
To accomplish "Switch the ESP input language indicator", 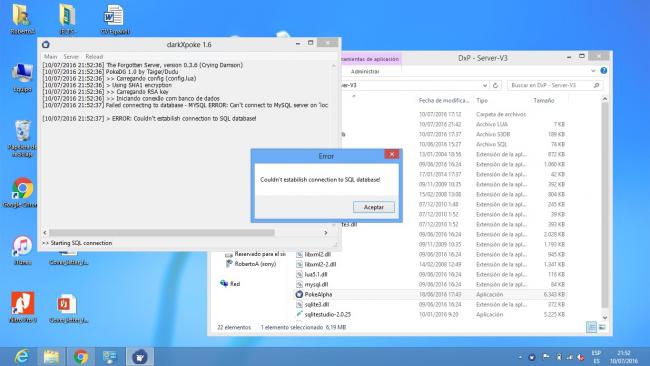I will tap(596, 356).
